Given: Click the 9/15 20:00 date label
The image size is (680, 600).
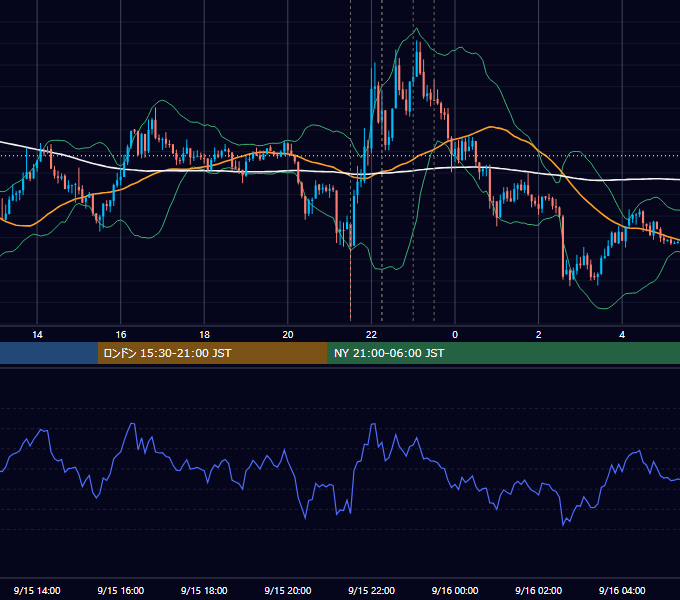Looking at the screenshot, I should pos(288,590).
